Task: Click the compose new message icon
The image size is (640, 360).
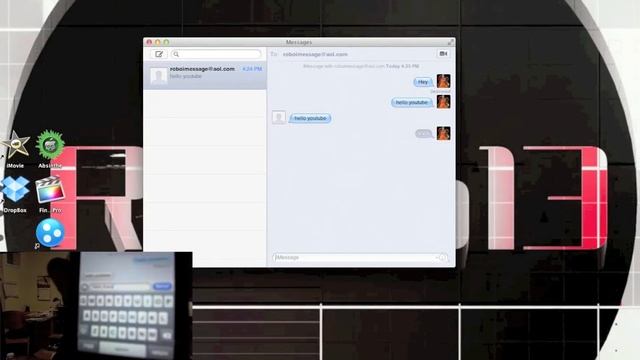Action: [159, 54]
